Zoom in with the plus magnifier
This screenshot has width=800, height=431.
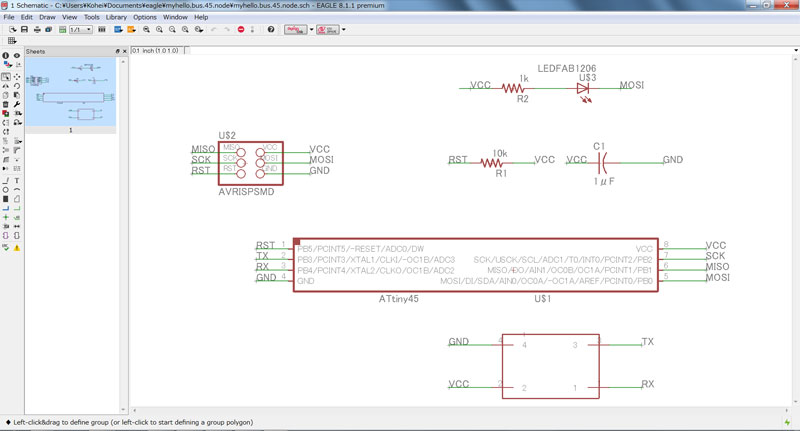point(159,30)
